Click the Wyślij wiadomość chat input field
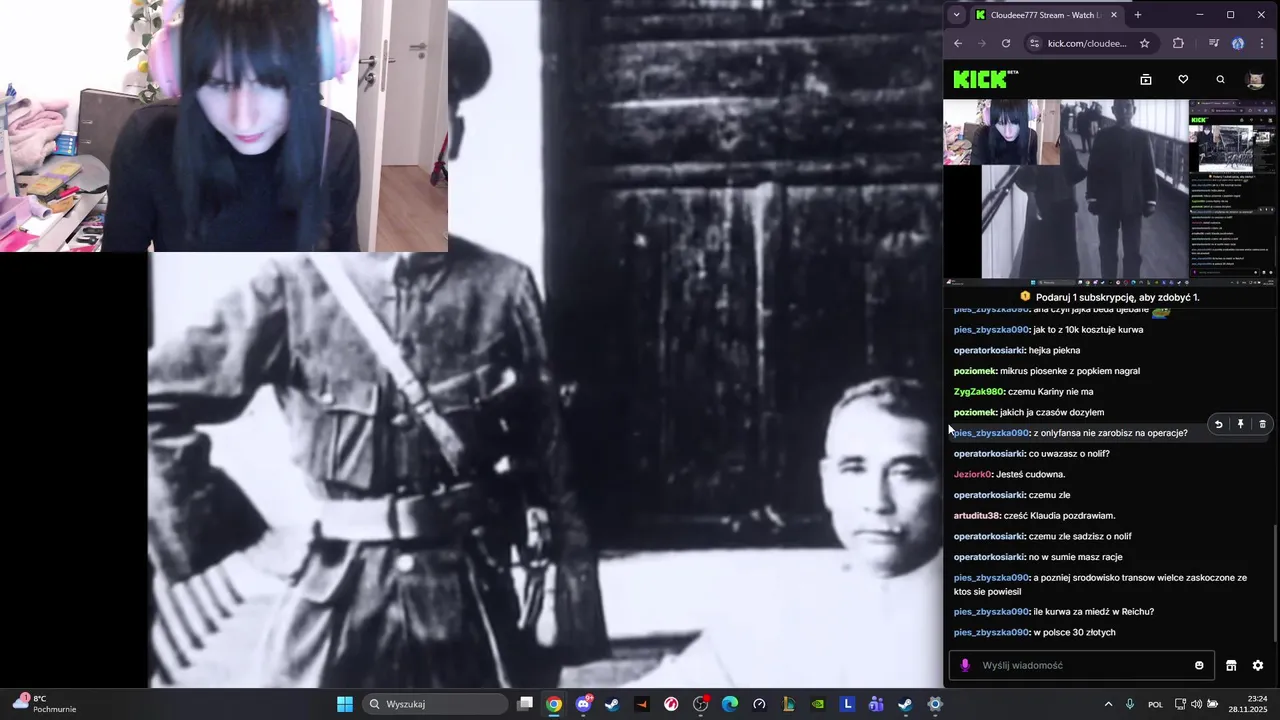This screenshot has height=720, width=1280. [x=1082, y=665]
